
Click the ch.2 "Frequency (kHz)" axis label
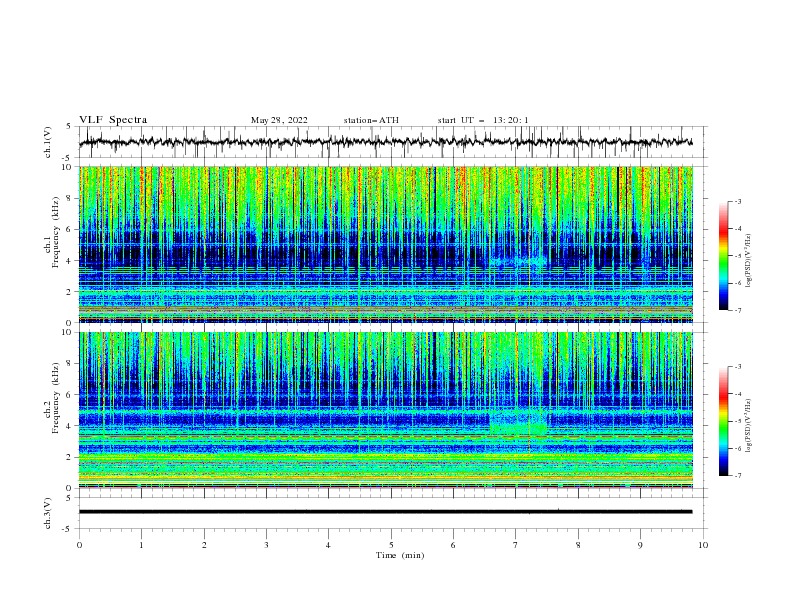point(56,397)
